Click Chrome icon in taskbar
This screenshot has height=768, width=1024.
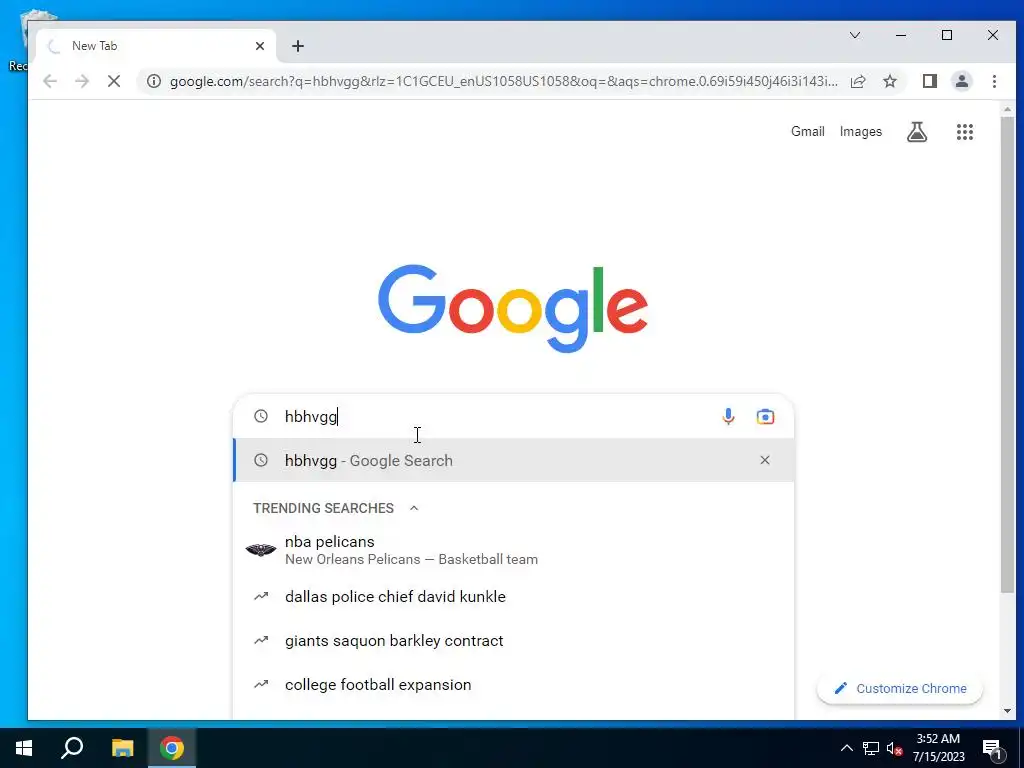[172, 748]
